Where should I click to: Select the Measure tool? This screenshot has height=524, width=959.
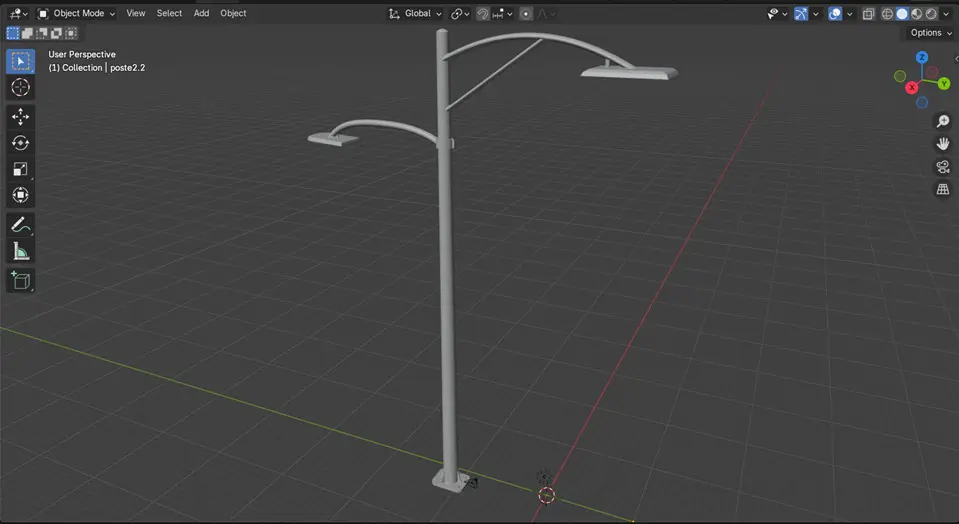click(x=20, y=251)
